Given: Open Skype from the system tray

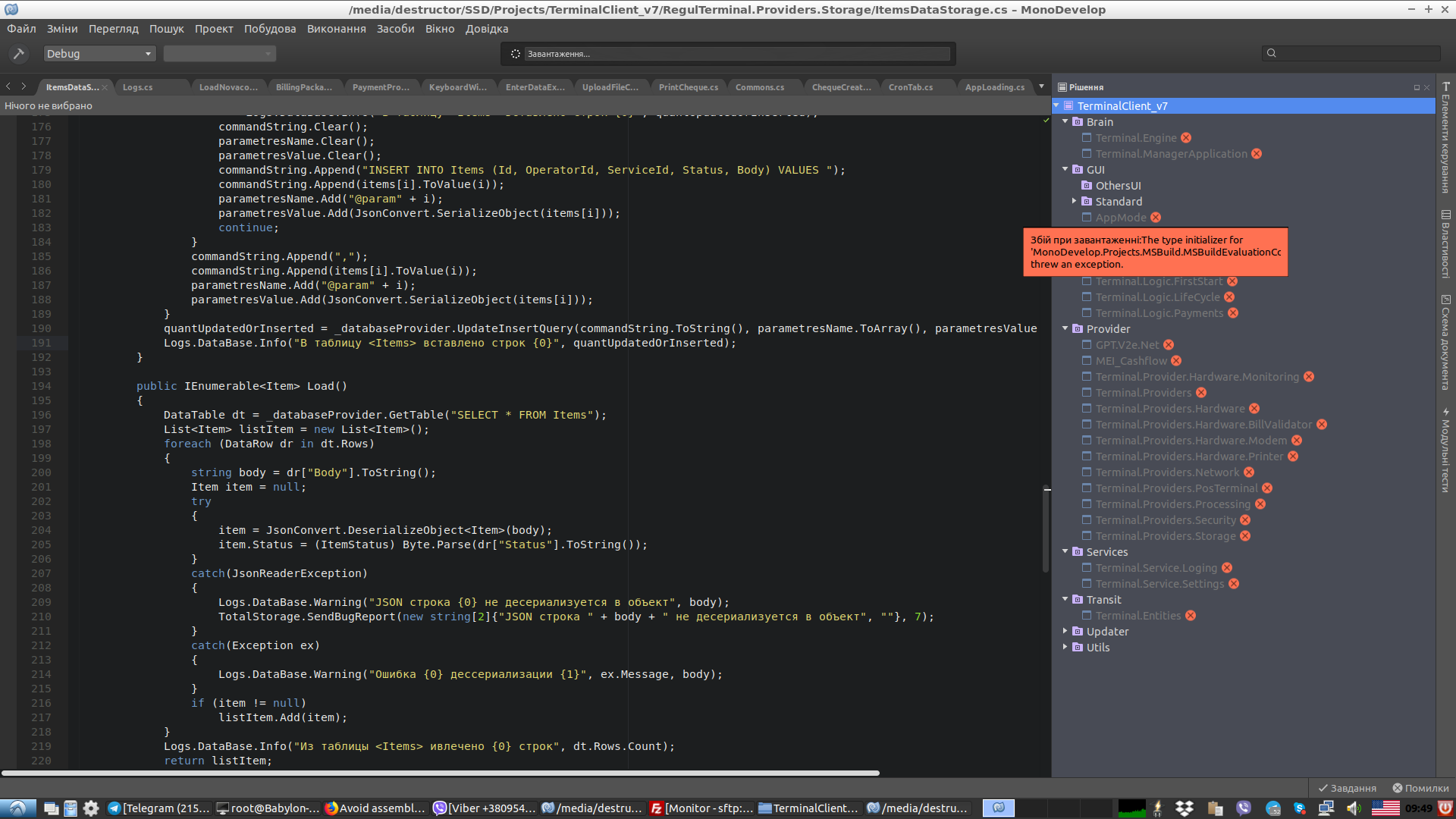Looking at the screenshot, I should tap(1300, 808).
